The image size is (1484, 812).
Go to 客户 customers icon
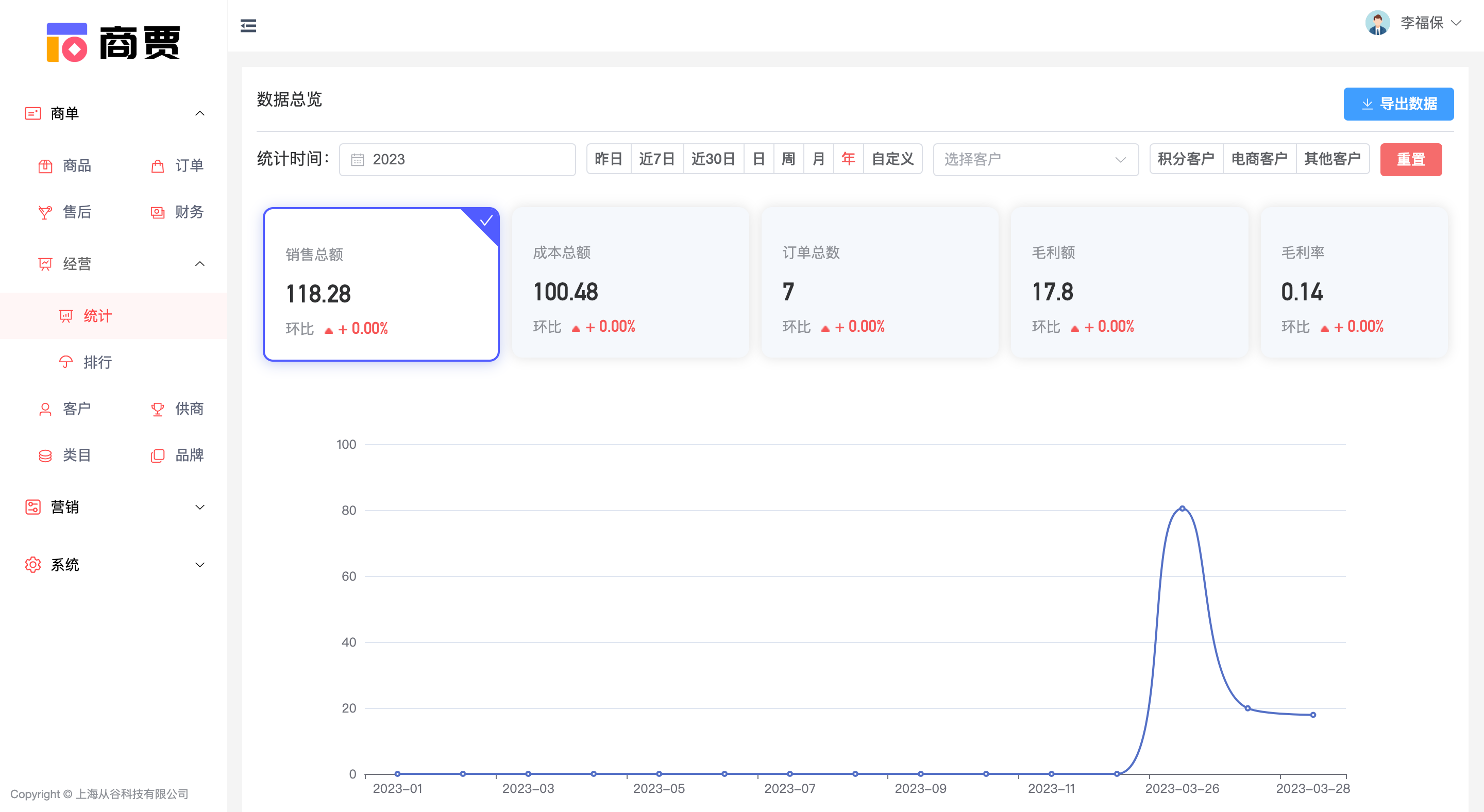(45, 410)
